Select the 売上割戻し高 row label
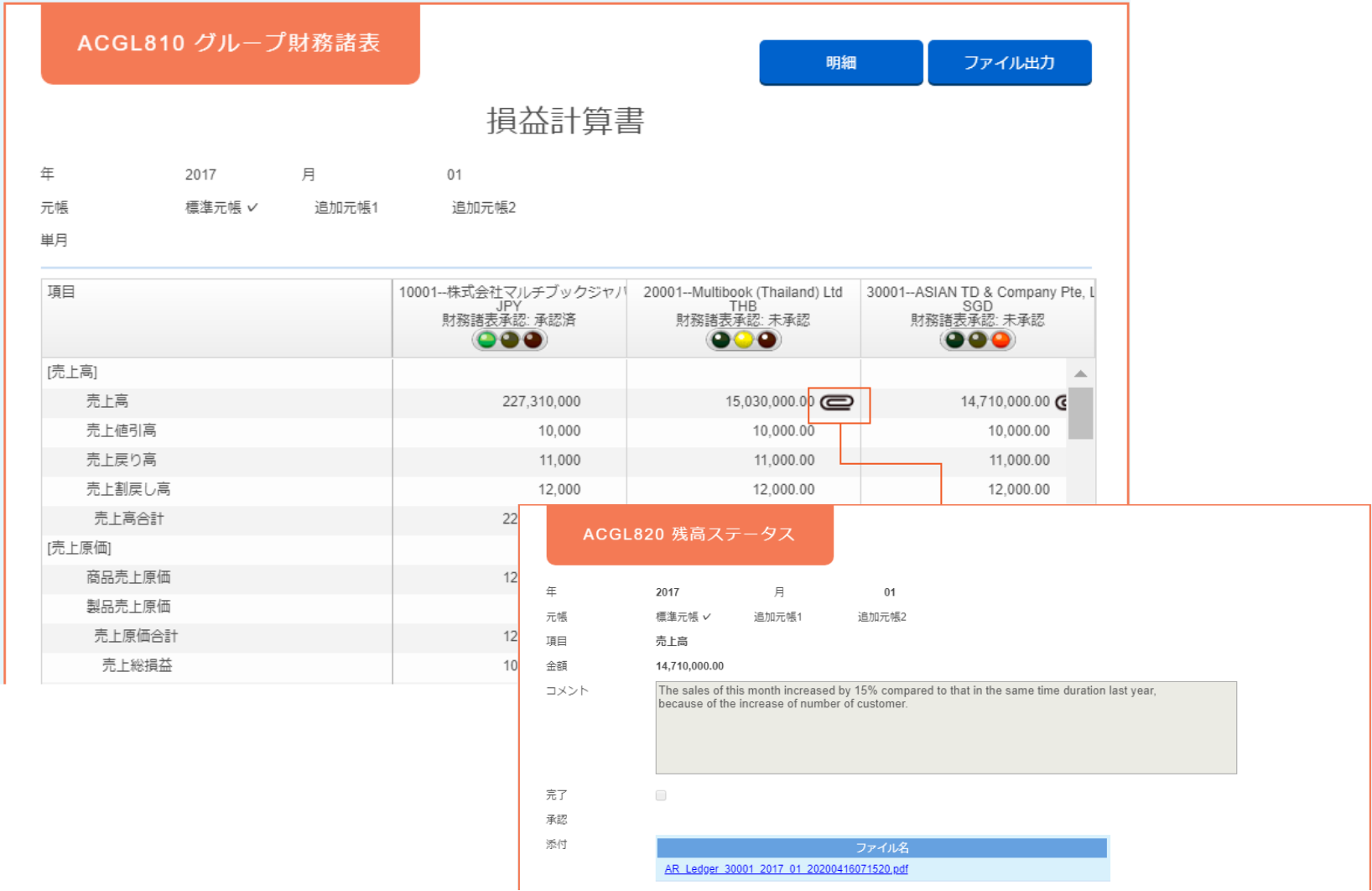 [x=127, y=489]
